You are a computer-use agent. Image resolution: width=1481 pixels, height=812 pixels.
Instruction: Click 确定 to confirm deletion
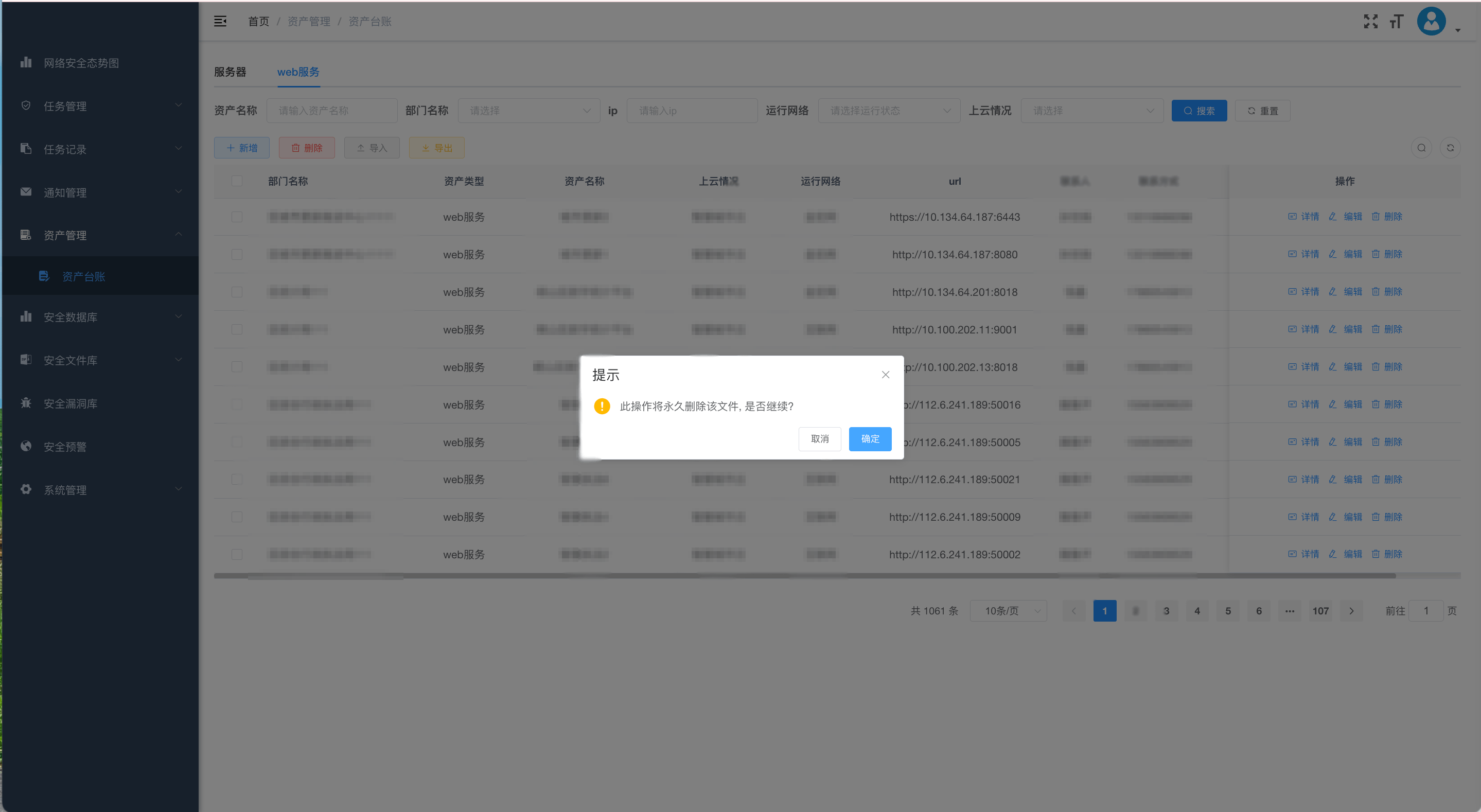(870, 439)
